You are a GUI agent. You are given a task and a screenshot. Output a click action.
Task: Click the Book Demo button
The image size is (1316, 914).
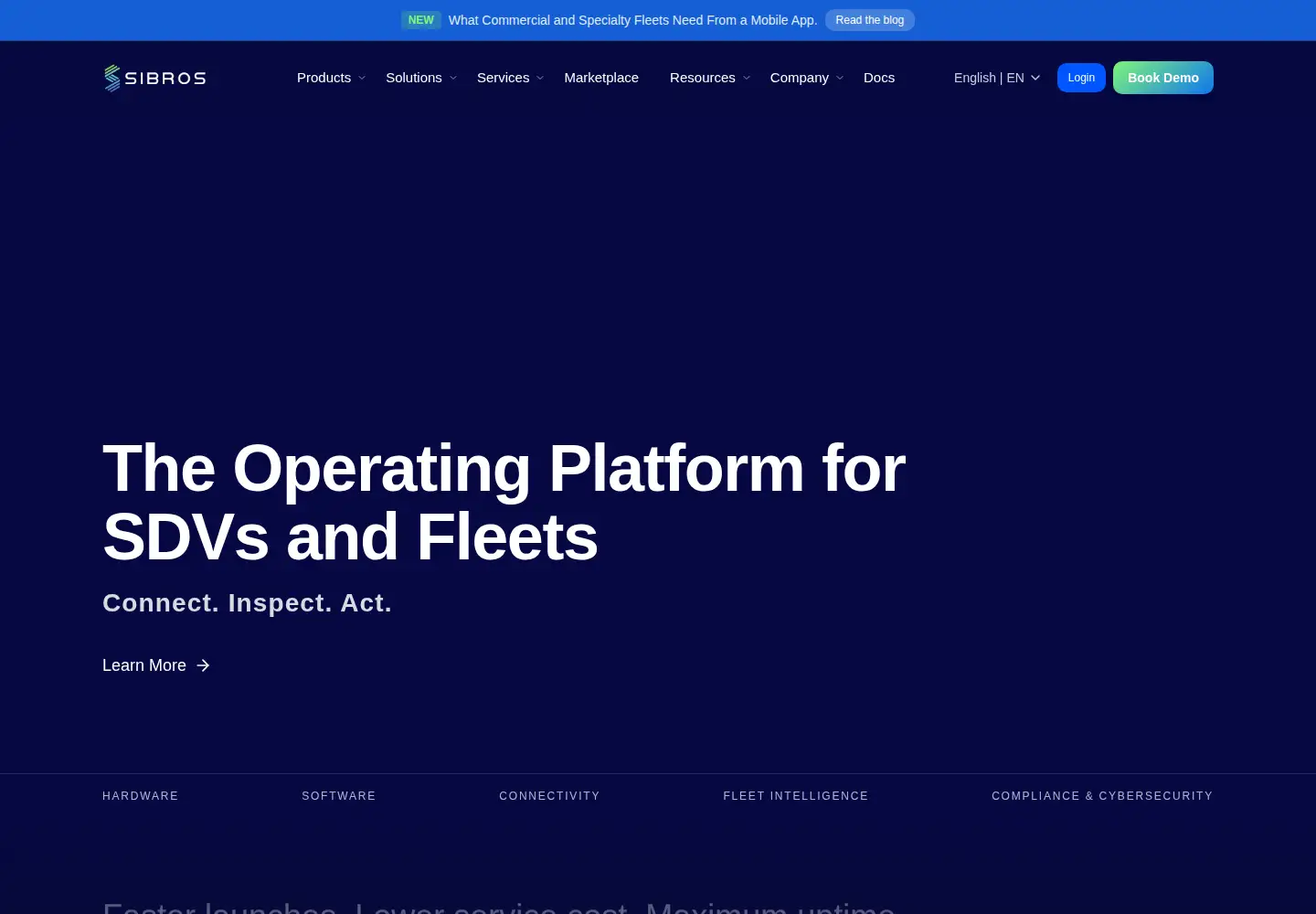tap(1163, 78)
